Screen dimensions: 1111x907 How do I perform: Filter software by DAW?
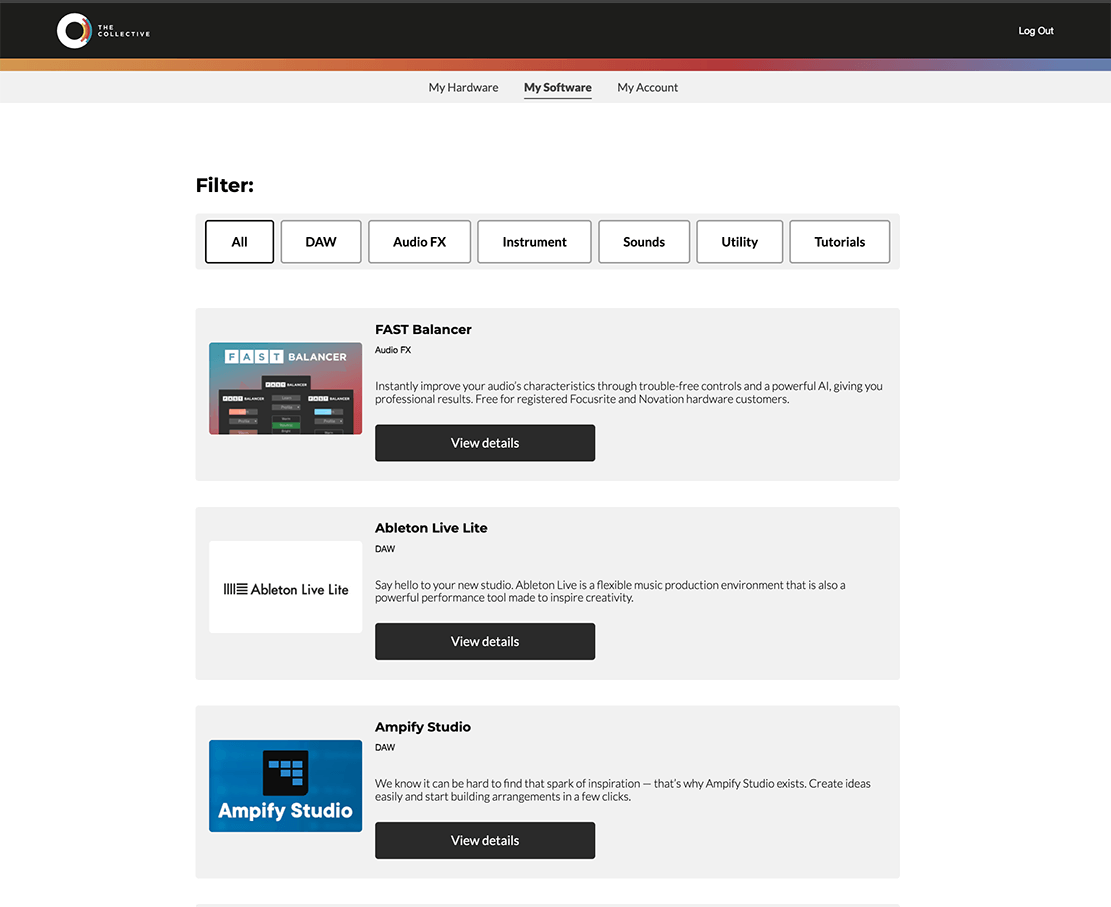(x=320, y=242)
